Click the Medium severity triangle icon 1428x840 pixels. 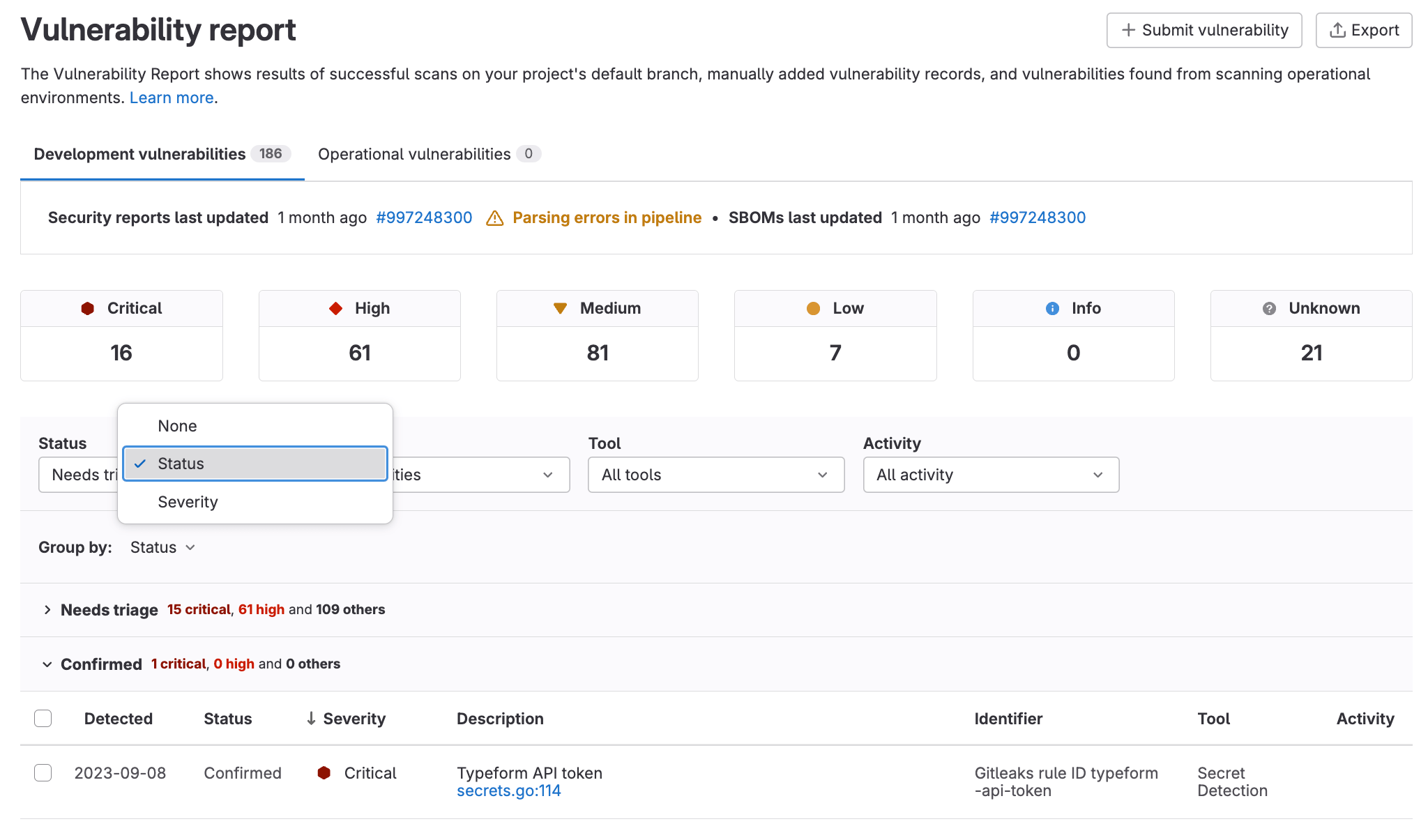[x=561, y=307]
